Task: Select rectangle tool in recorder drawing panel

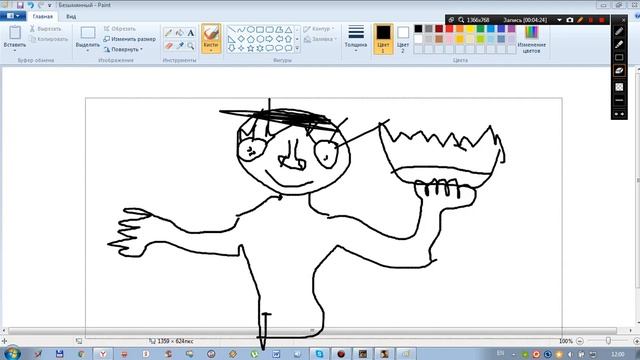Action: pos(619,58)
